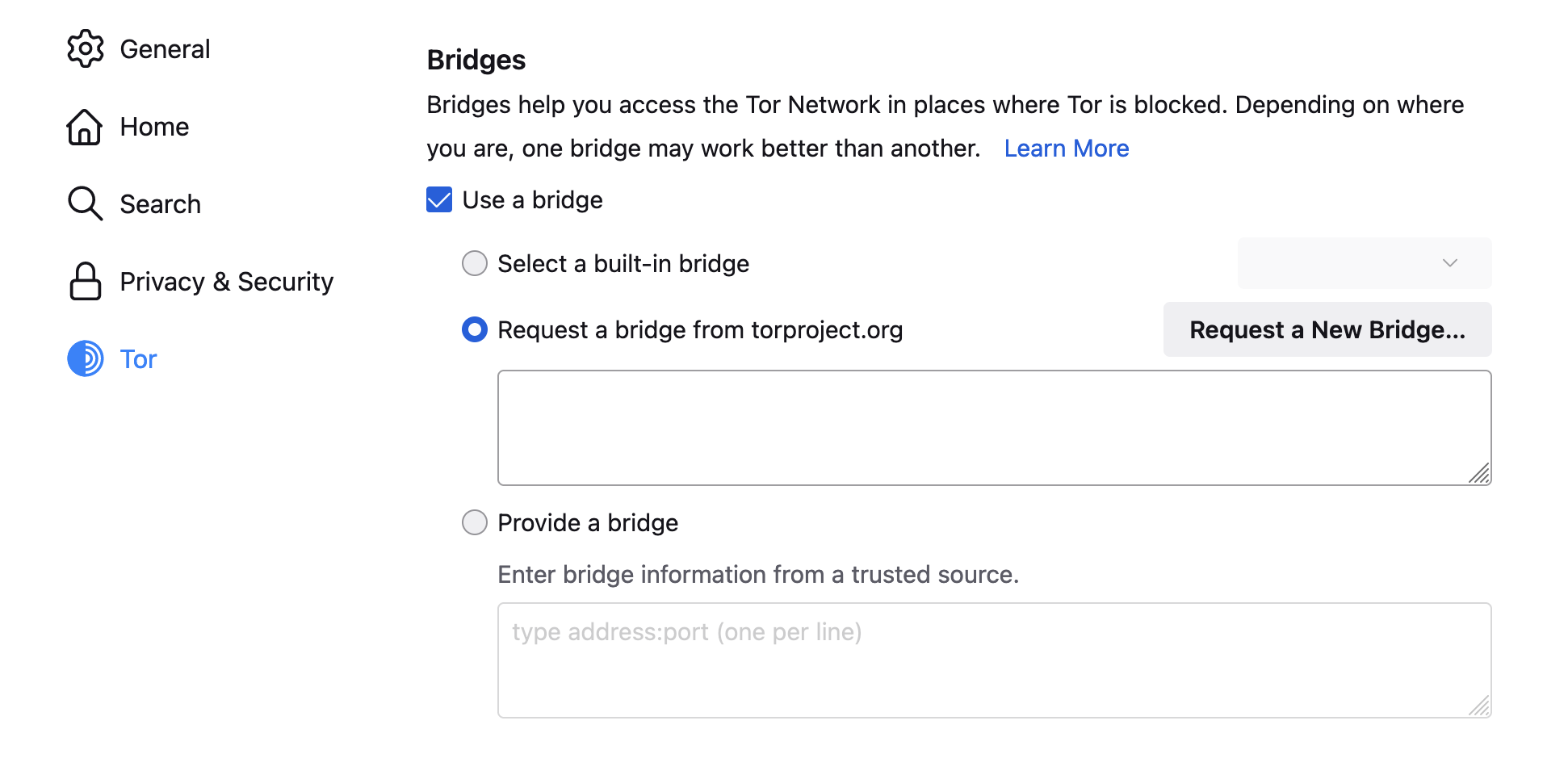Viewport: 1568px width, 775px height.
Task: Uncheck the Use a bridge checkbox
Action: point(439,200)
